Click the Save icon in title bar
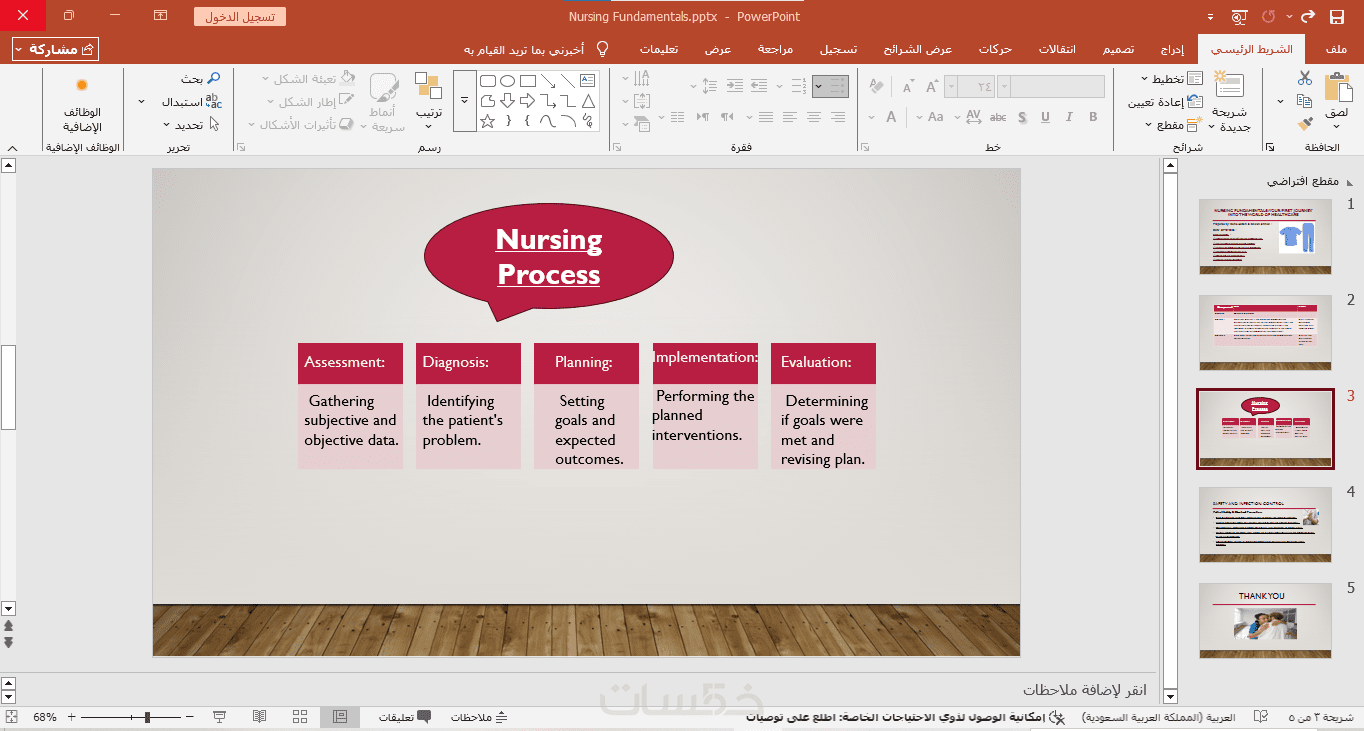Screen dimensions: 1364x731 [1337, 17]
